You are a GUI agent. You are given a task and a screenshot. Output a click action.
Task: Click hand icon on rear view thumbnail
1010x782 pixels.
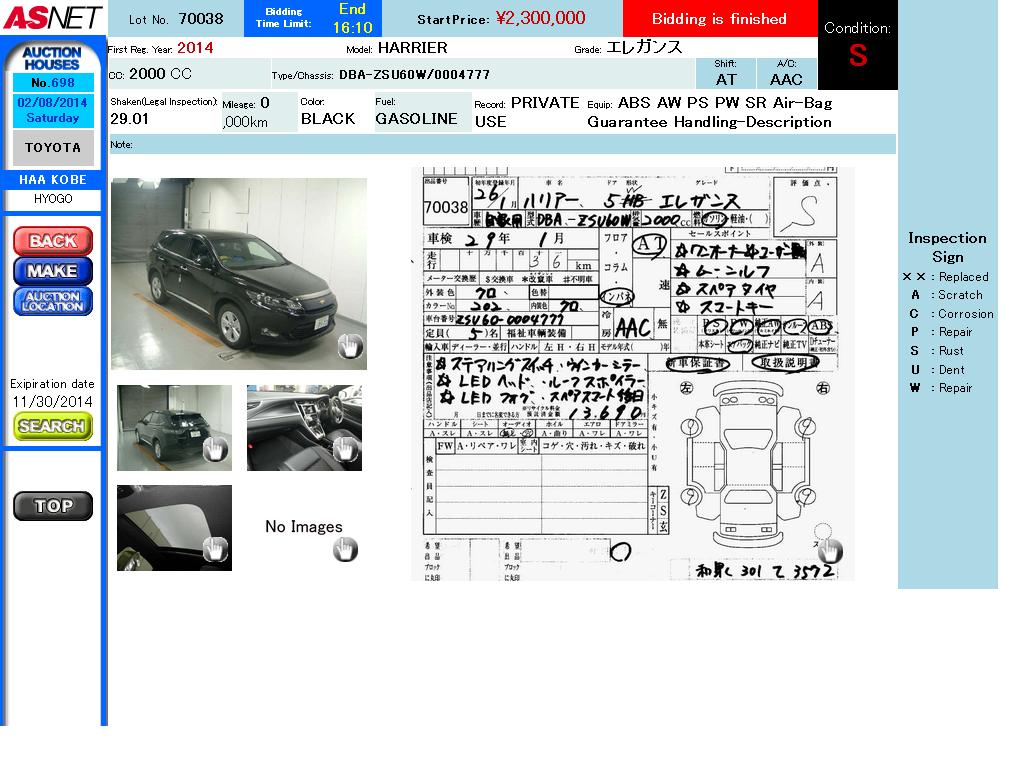click(215, 450)
